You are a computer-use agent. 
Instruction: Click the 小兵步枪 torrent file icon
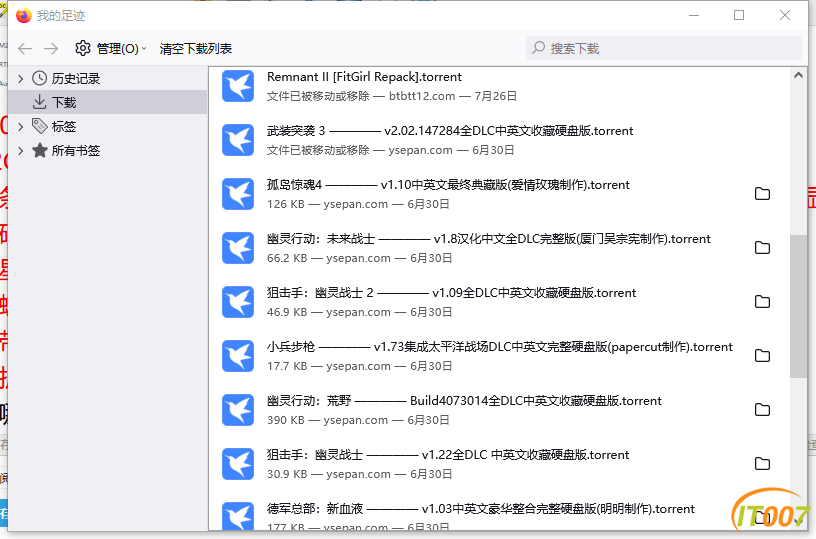pyautogui.click(x=238, y=356)
